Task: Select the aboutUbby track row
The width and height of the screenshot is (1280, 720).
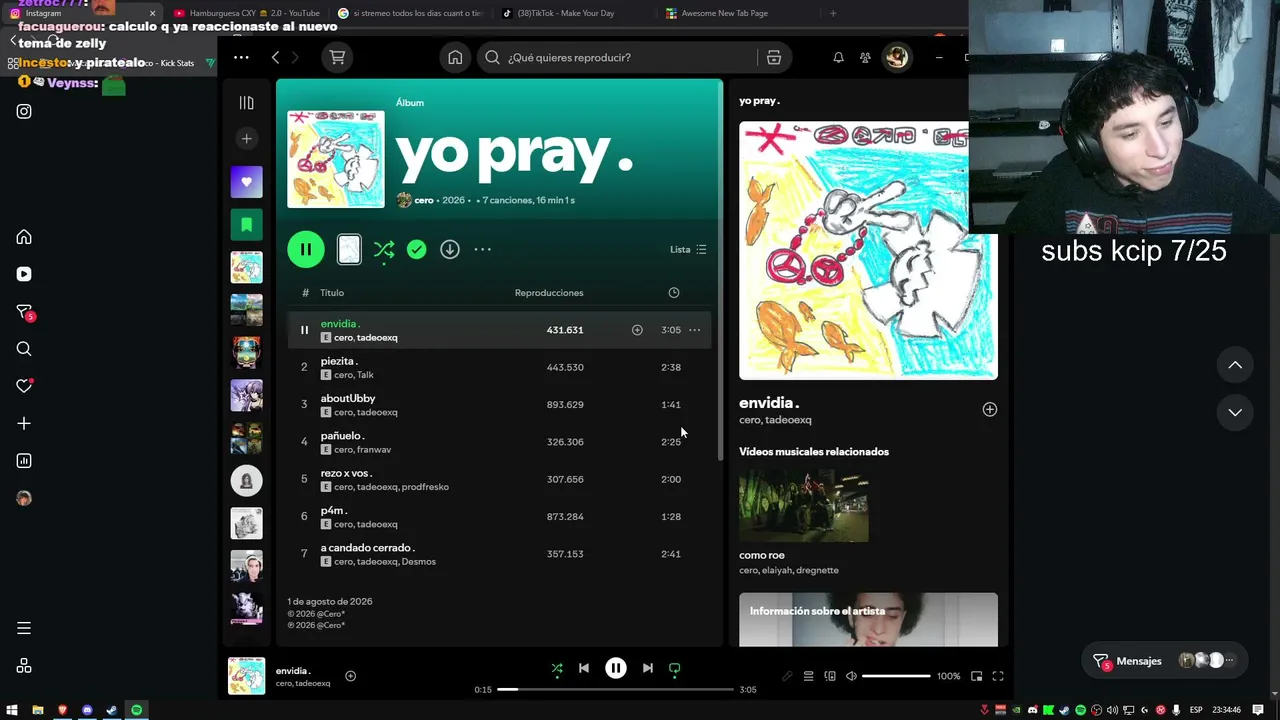Action: click(x=499, y=405)
